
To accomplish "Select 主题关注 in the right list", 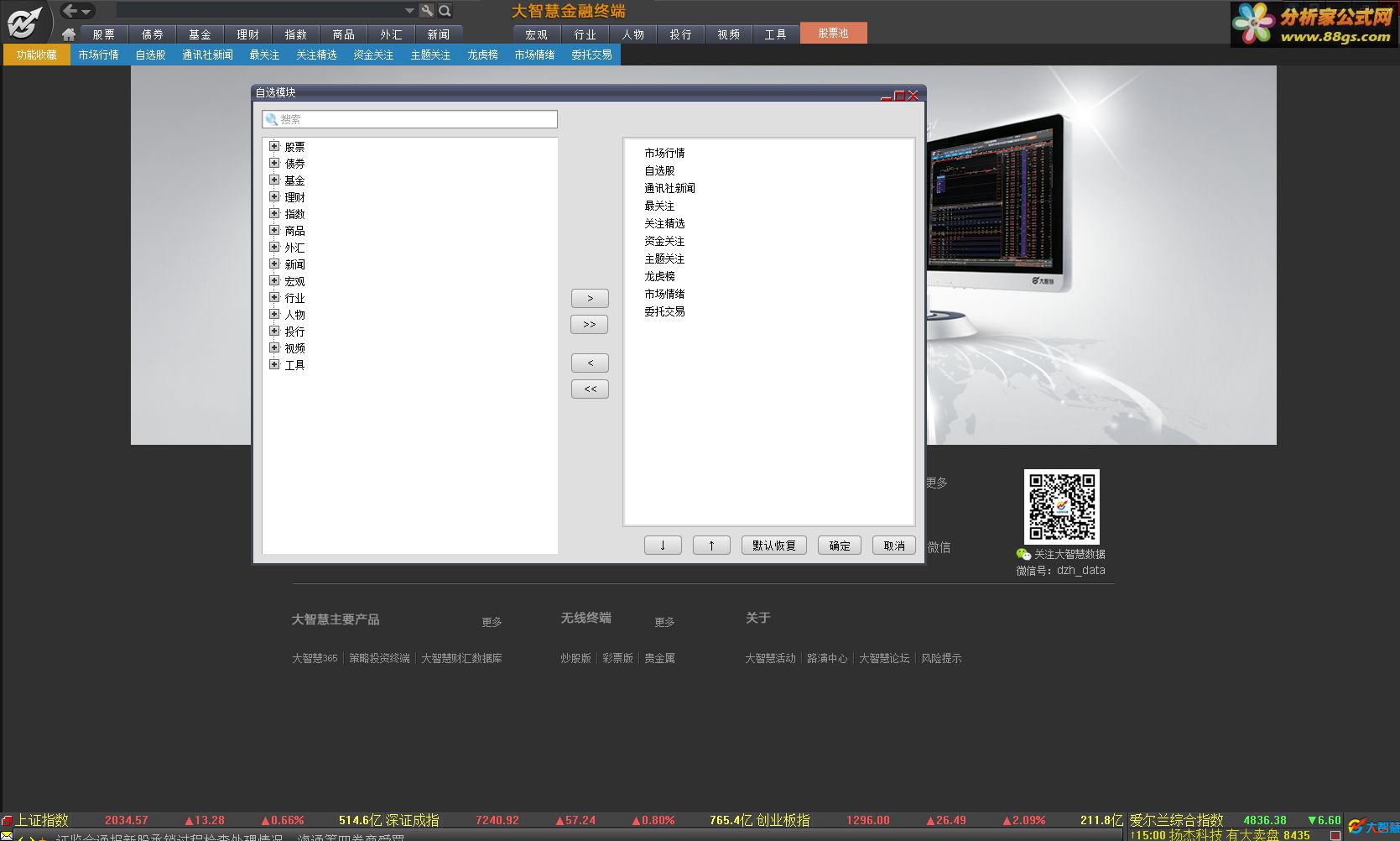I will (664, 259).
